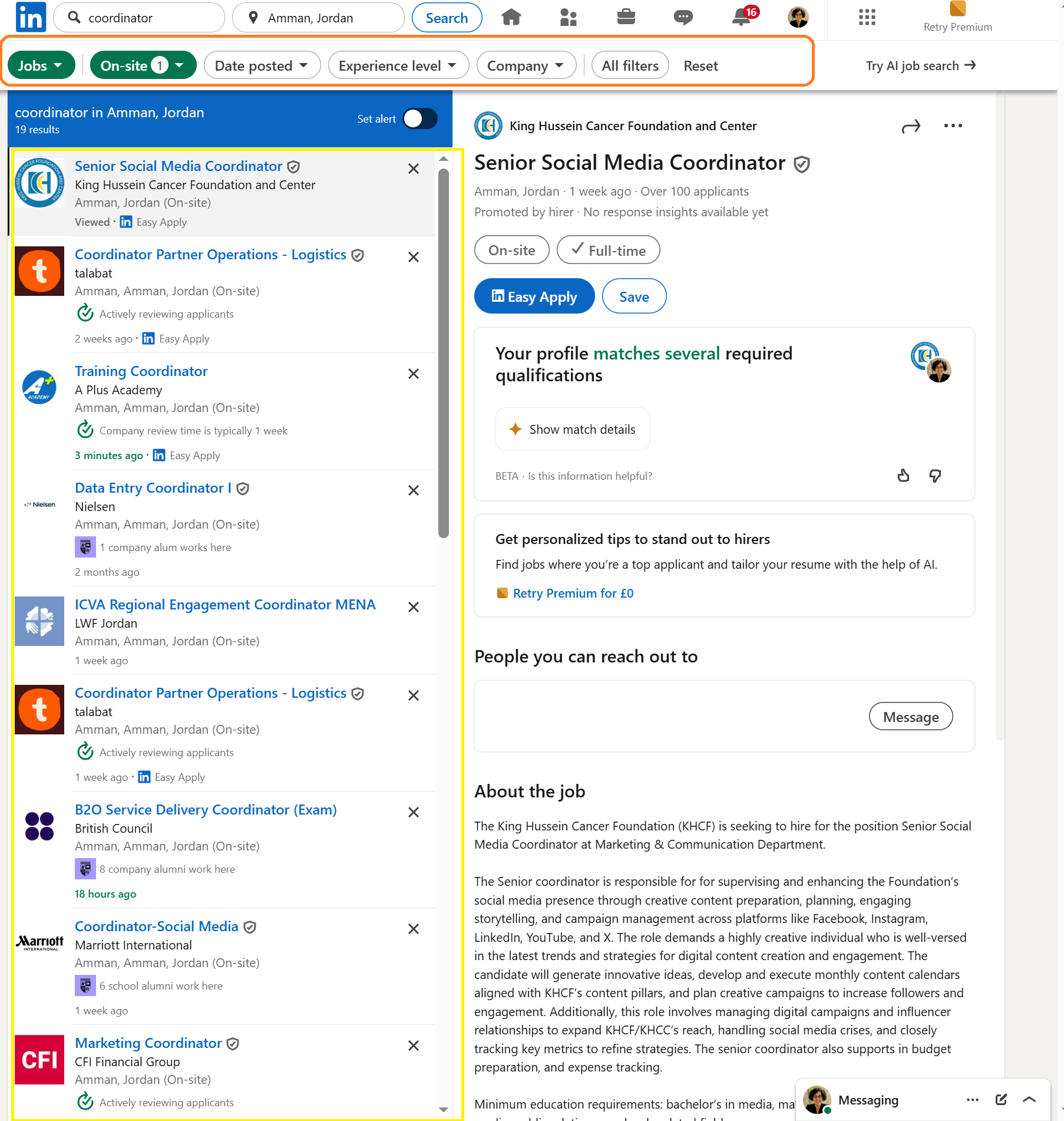Image resolution: width=1064 pixels, height=1121 pixels.
Task: Open more options three-dot menu for job
Action: 953,126
